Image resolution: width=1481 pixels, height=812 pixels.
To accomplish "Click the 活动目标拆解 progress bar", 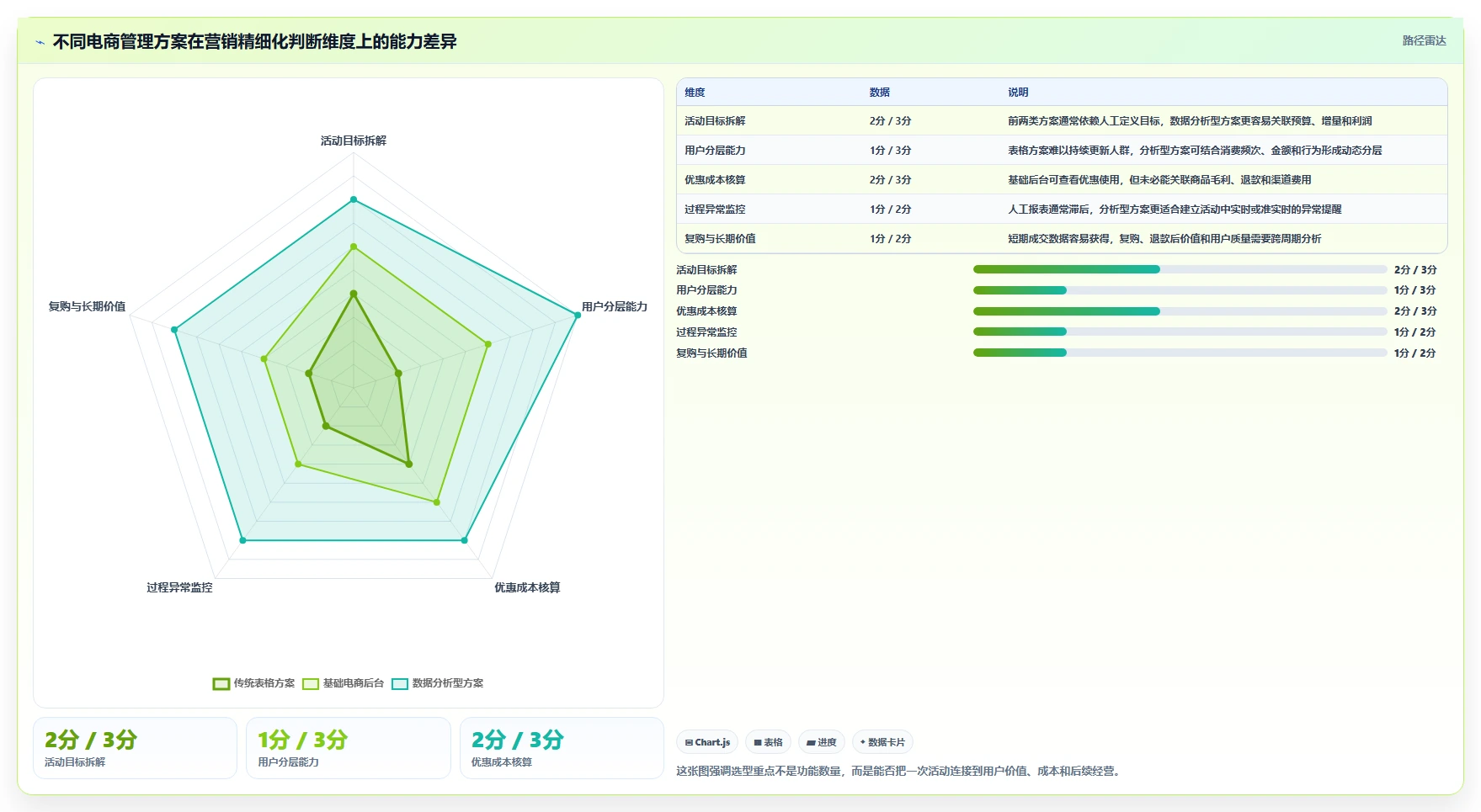I will tap(1180, 269).
